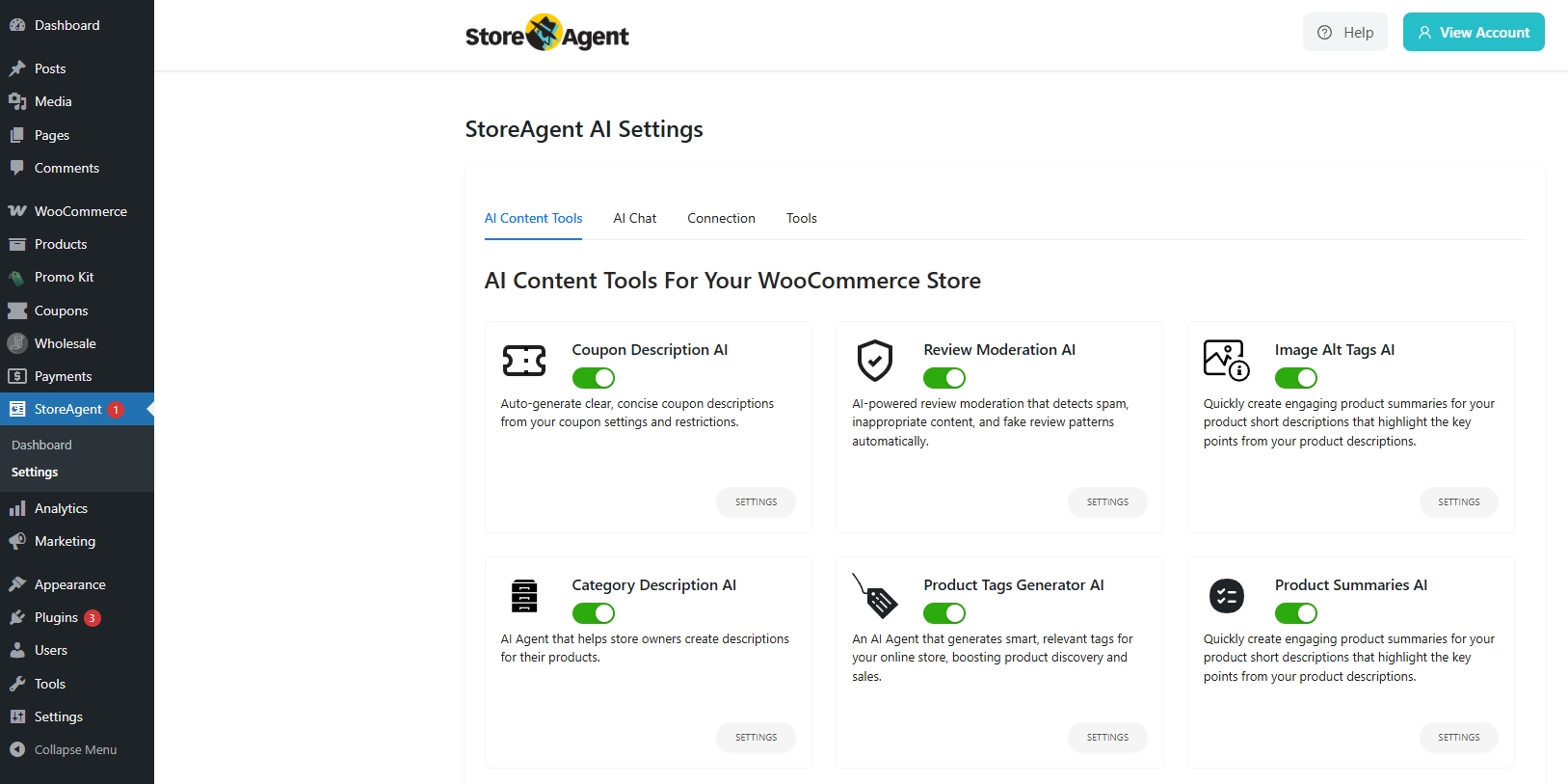Click the Product Summaries AI checklist icon
Screen dimensions: 1568x784
(x=1226, y=596)
